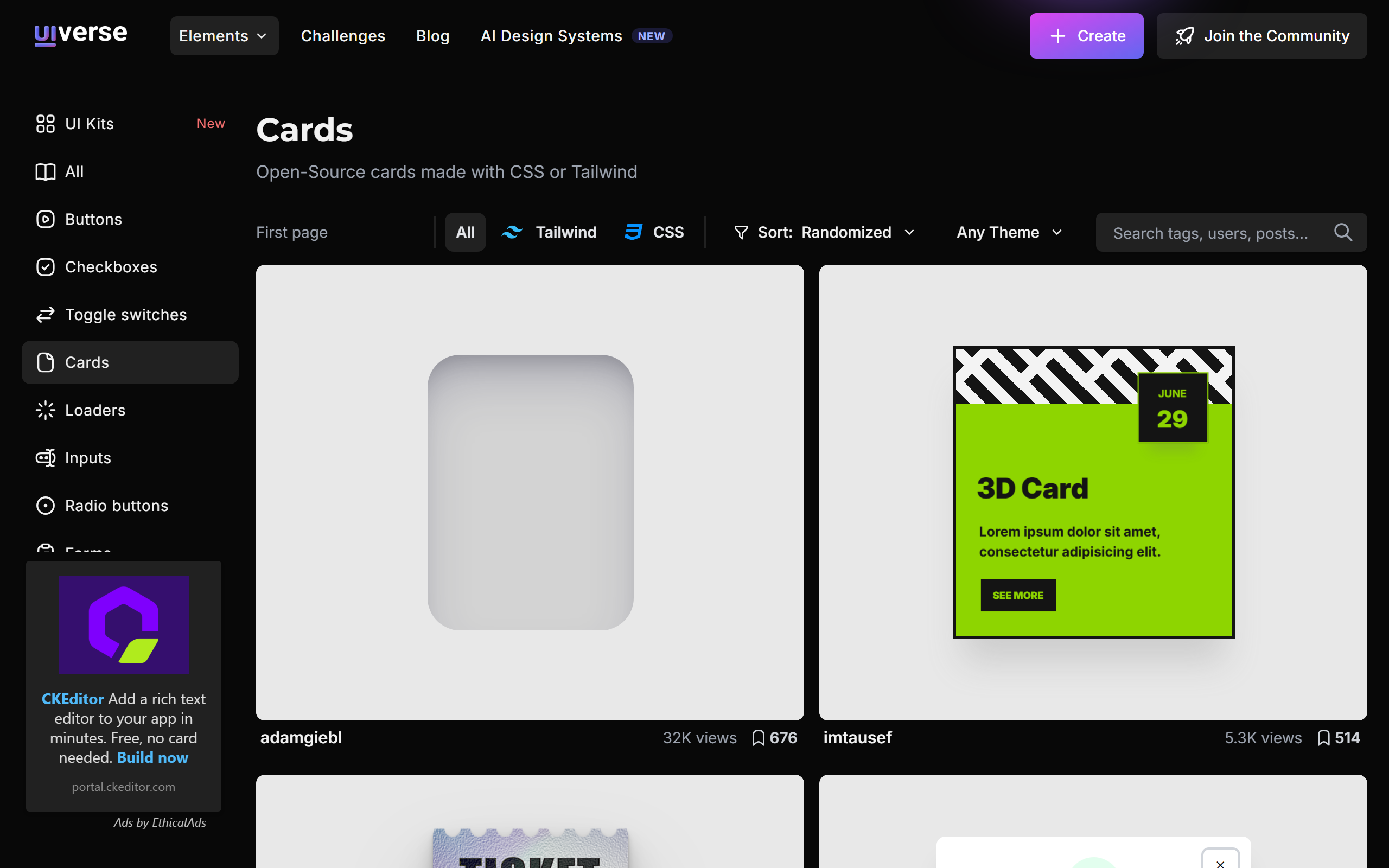The image size is (1389, 868).
Task: Open imtausef's 3D Card preview
Action: pos(1093,493)
